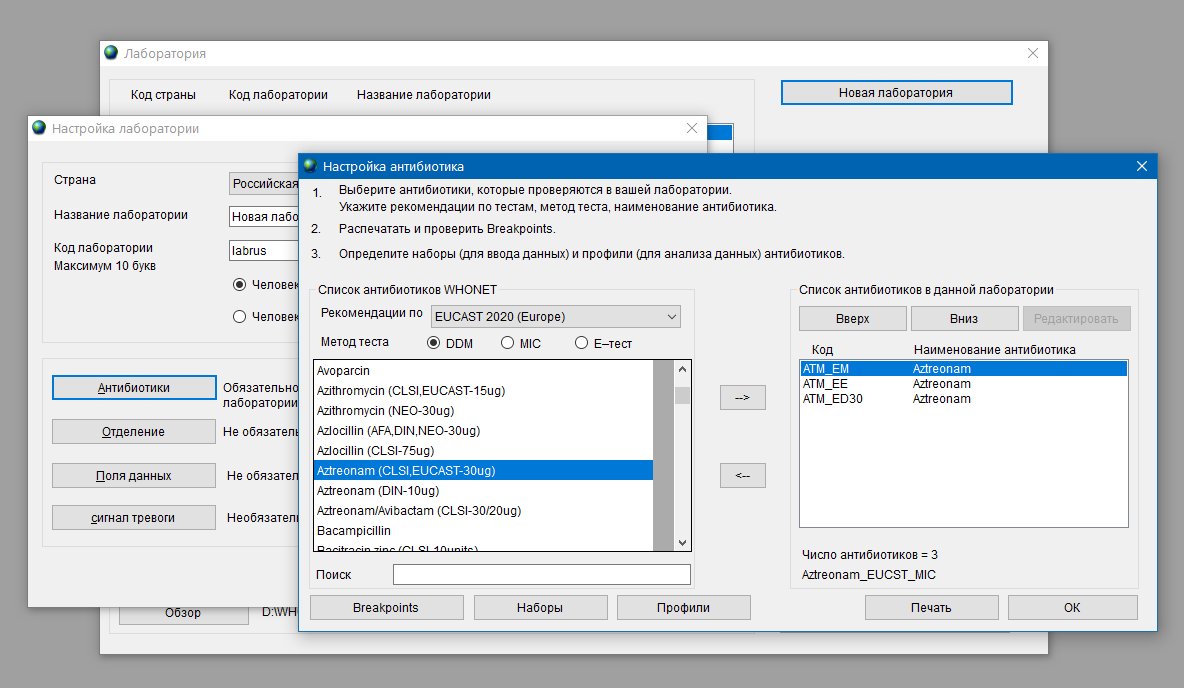Viewport: 1184px width, 688px height.
Task: Click the add arrow button (-->)
Action: tap(742, 397)
